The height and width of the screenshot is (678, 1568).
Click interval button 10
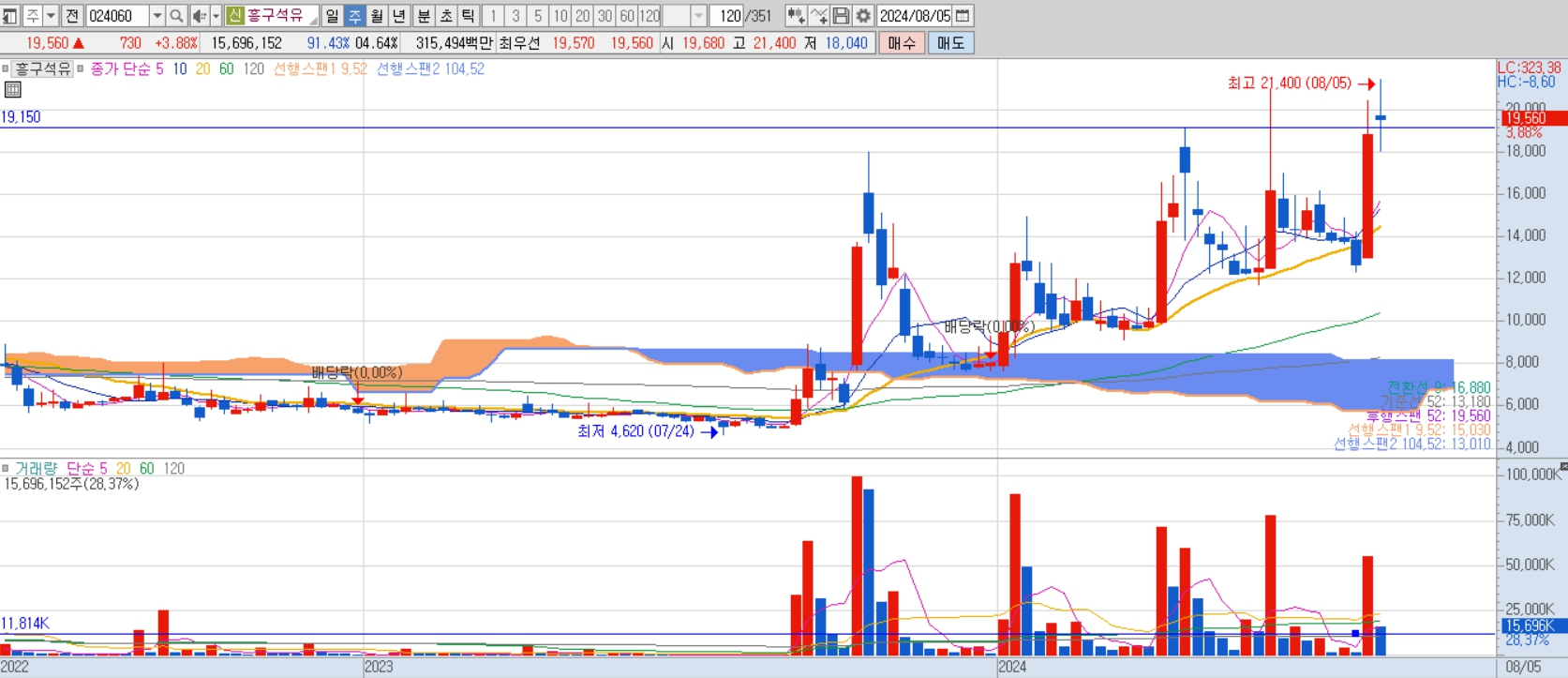(x=560, y=16)
